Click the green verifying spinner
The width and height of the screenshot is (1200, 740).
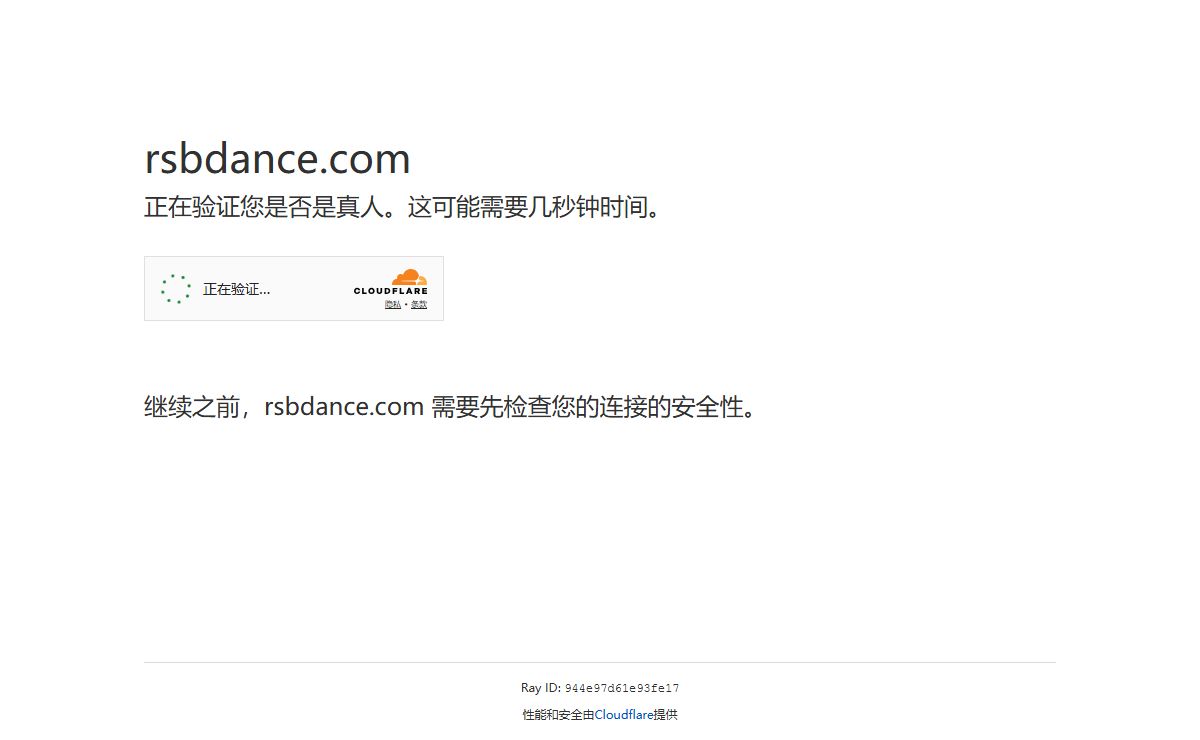[176, 289]
